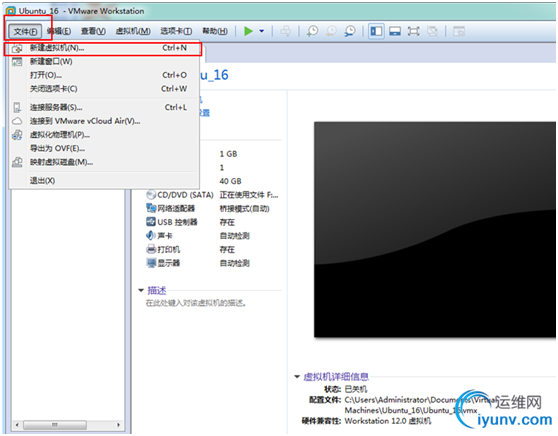Viewport: 558px width, 436px height.
Task: Open the 文件(F) menu
Action: pyautogui.click(x=25, y=32)
